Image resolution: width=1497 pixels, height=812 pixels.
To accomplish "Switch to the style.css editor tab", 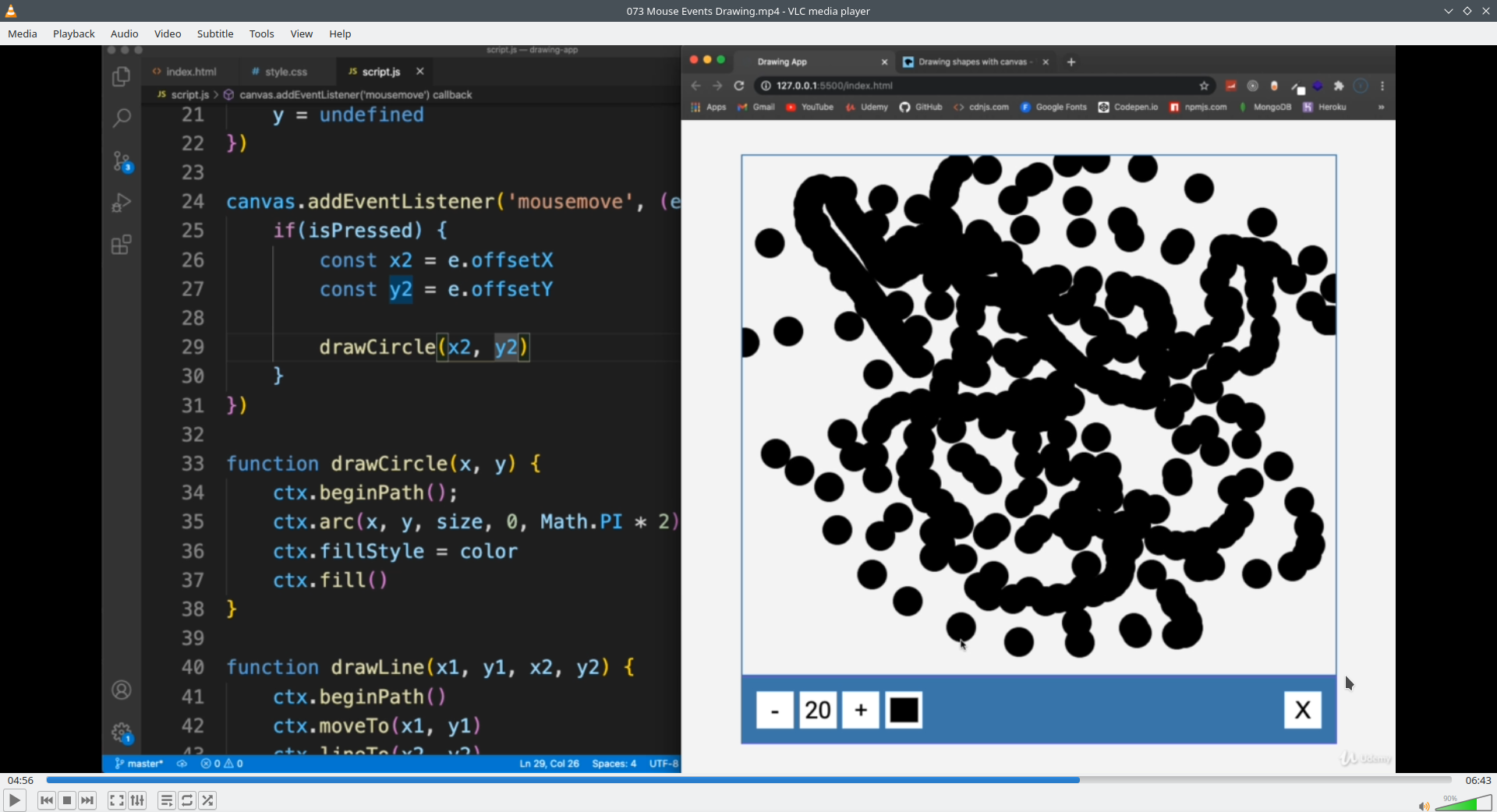I will coord(279,72).
